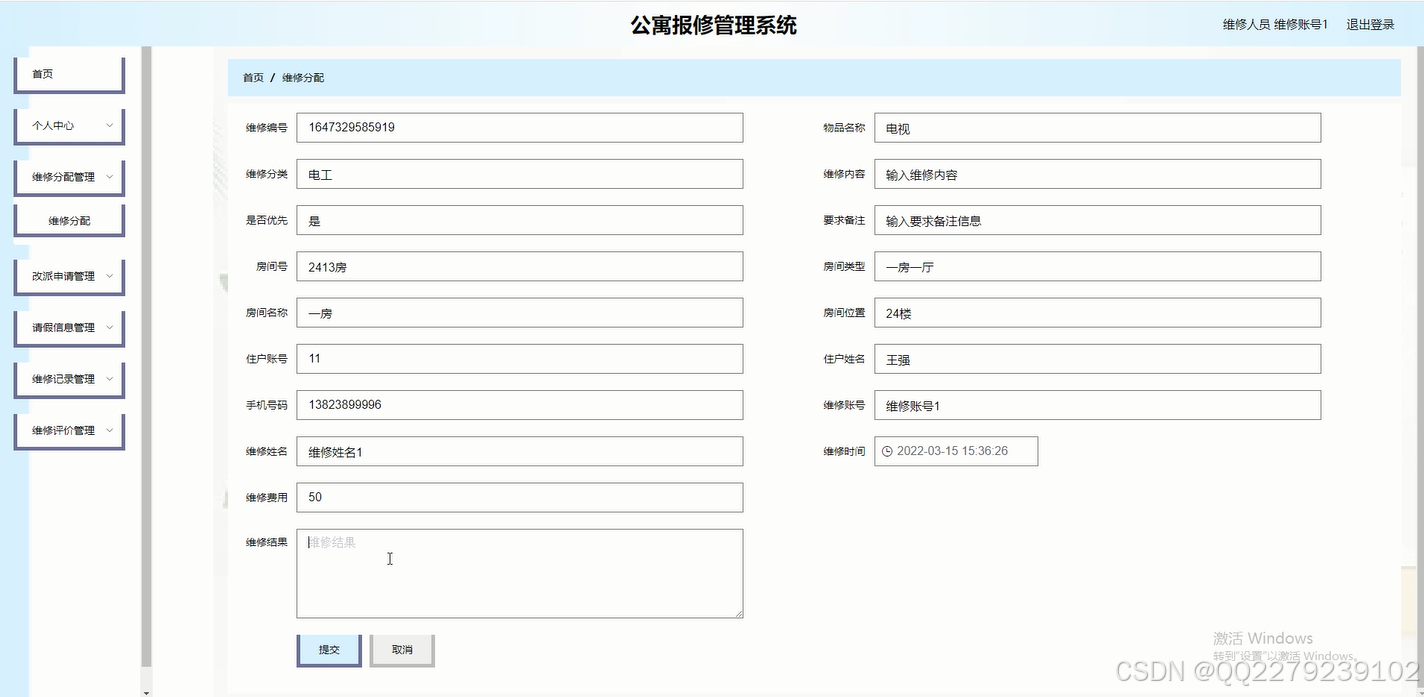Viewport: 1424px width, 697px height.
Task: Select the 维修费用 field showing 50
Action: click(x=519, y=497)
